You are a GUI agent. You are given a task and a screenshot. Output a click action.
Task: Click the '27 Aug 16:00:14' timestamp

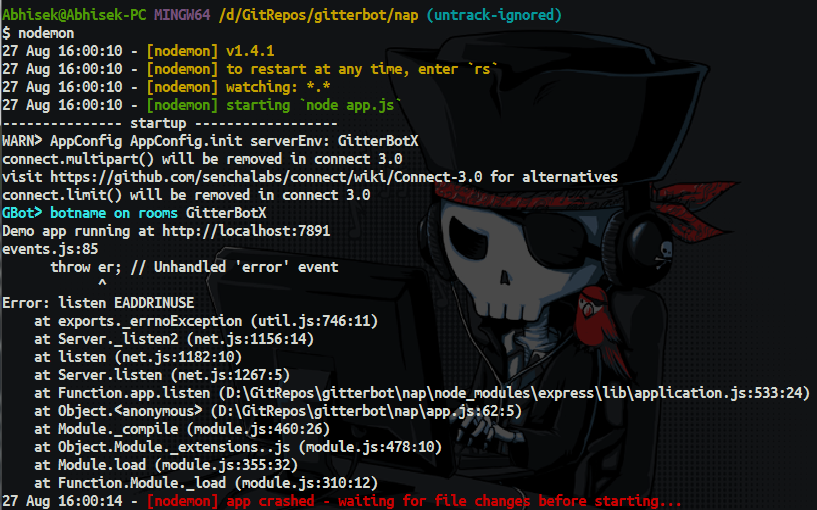pos(62,501)
